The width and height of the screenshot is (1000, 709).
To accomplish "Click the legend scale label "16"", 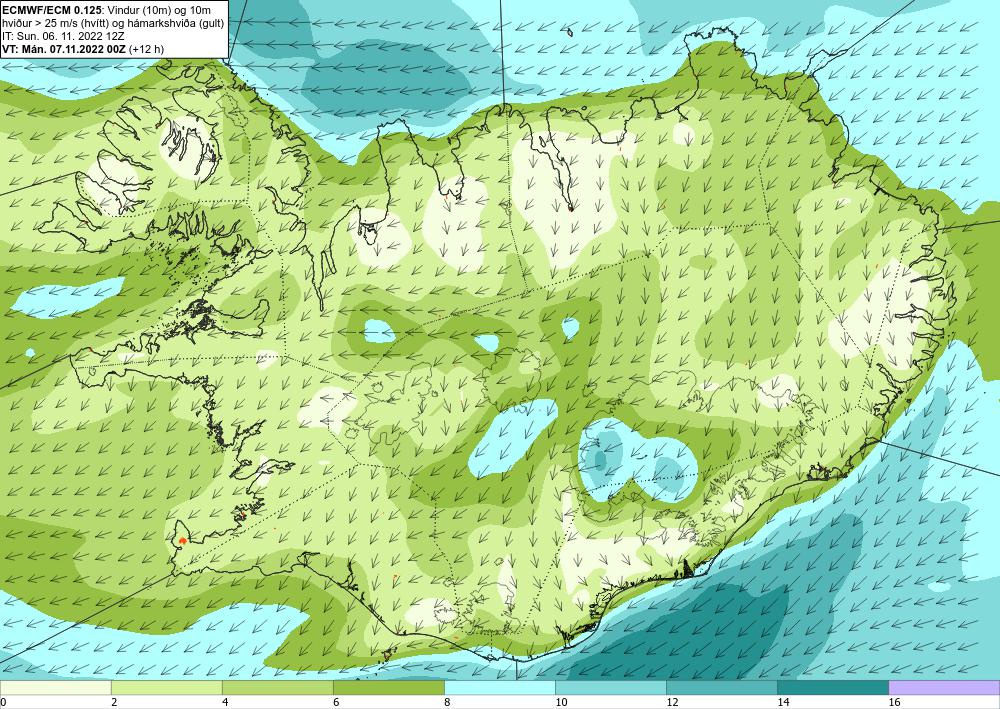I will coord(894,702).
